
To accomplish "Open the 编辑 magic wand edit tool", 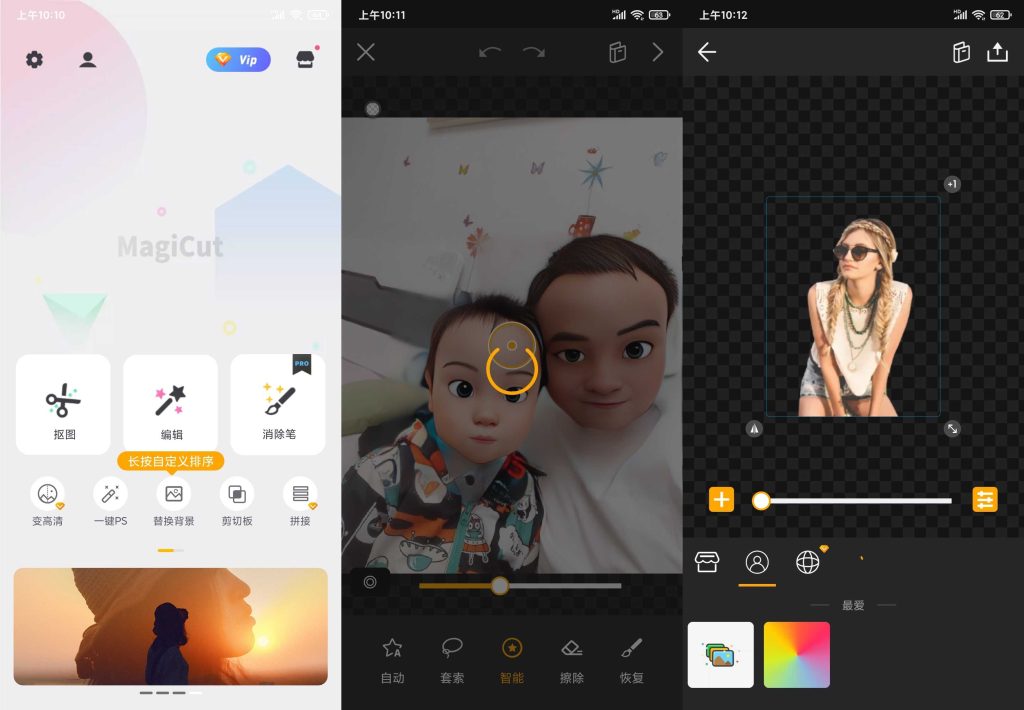I will tap(170, 404).
